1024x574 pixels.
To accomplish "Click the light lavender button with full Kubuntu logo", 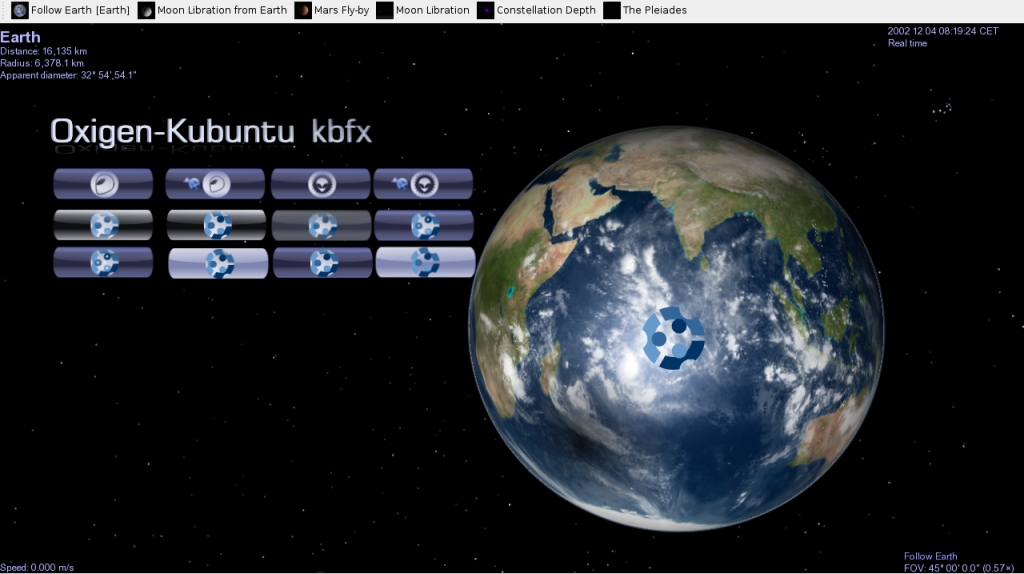I will pyautogui.click(x=218, y=263).
